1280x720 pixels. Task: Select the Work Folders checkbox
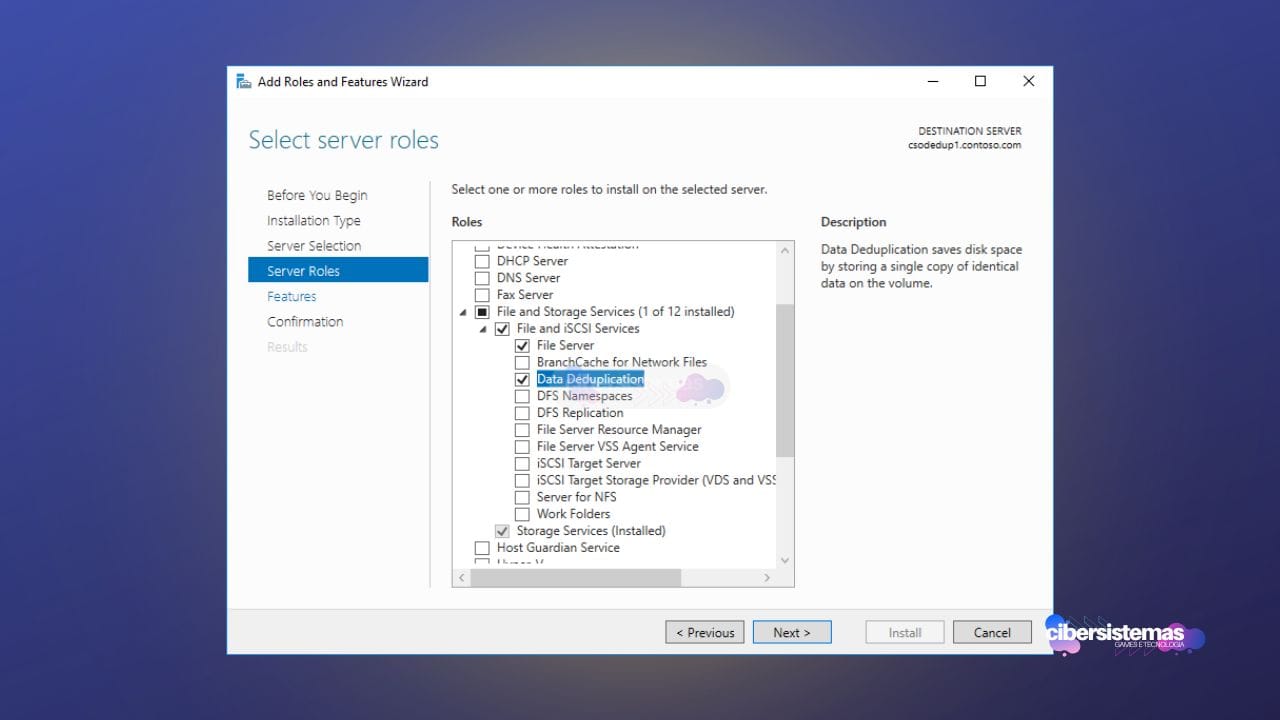tap(522, 514)
